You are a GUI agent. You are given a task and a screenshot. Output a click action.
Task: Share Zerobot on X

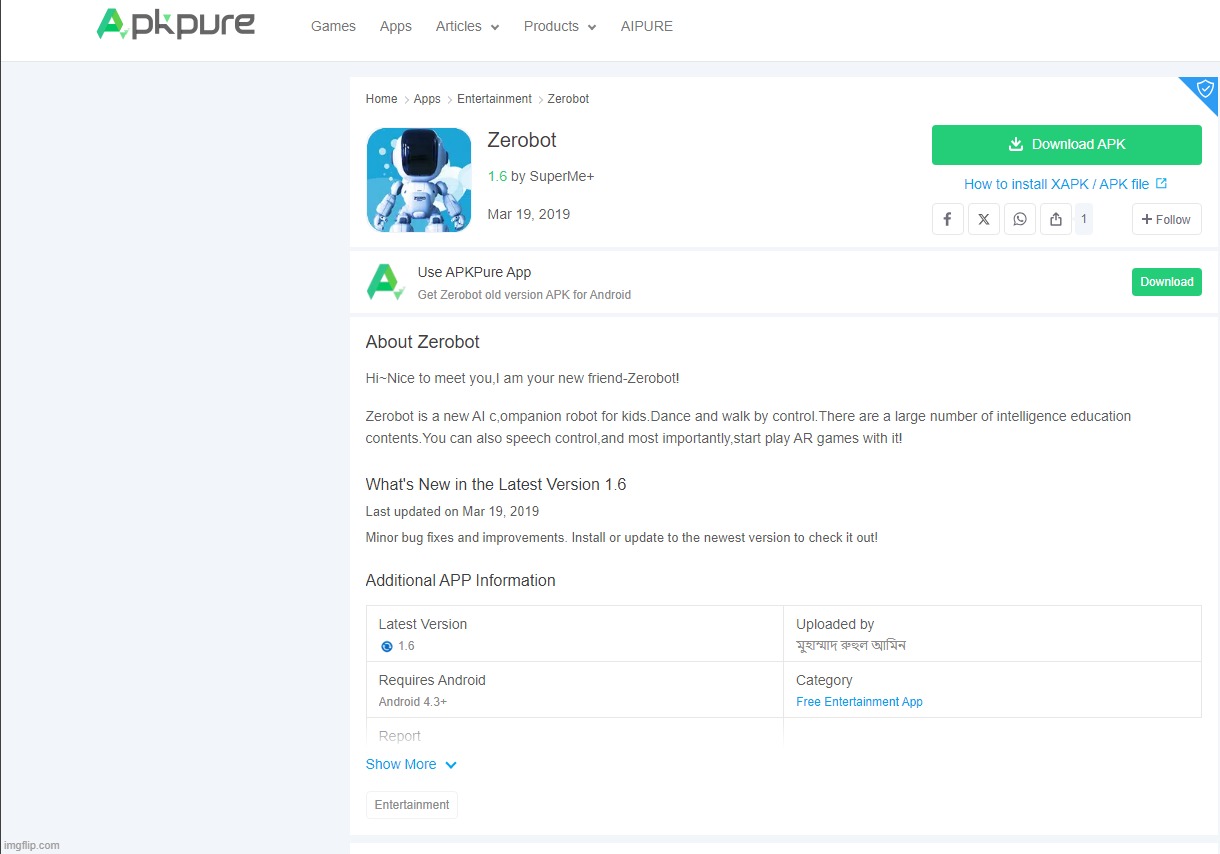tap(984, 219)
